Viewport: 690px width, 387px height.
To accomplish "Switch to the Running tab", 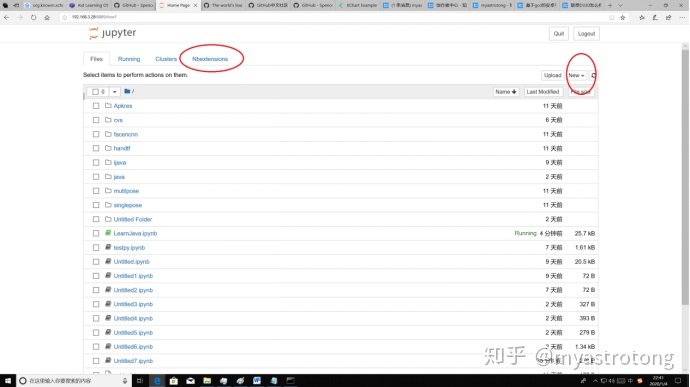I will click(129, 59).
